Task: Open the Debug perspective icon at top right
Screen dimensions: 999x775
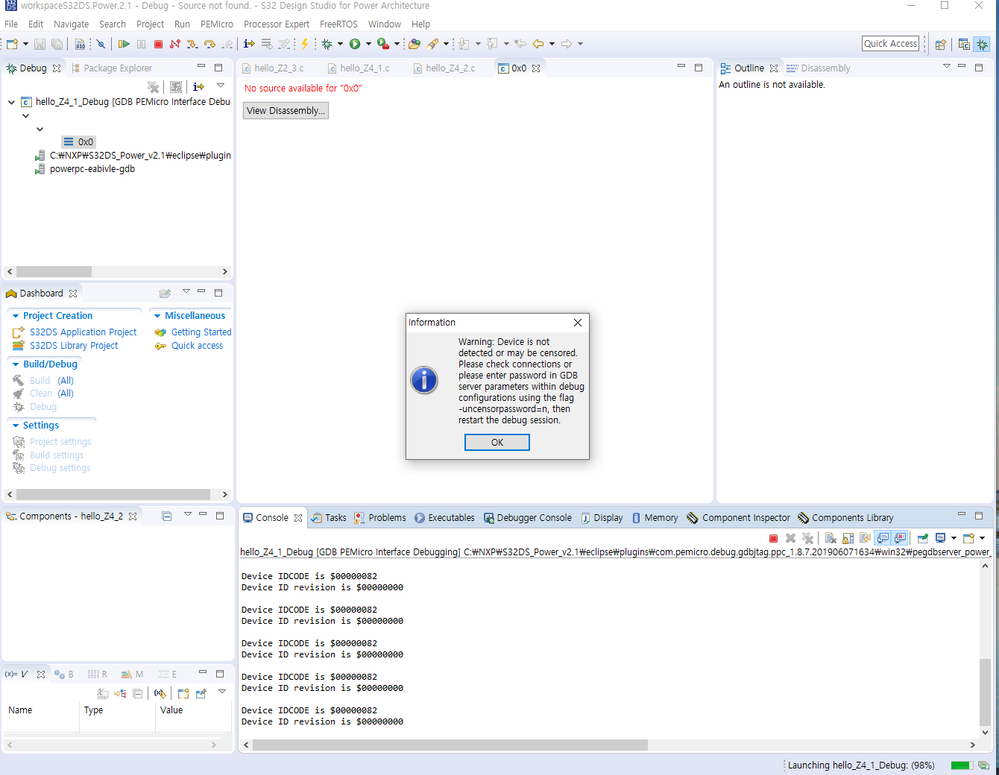Action: click(x=982, y=44)
